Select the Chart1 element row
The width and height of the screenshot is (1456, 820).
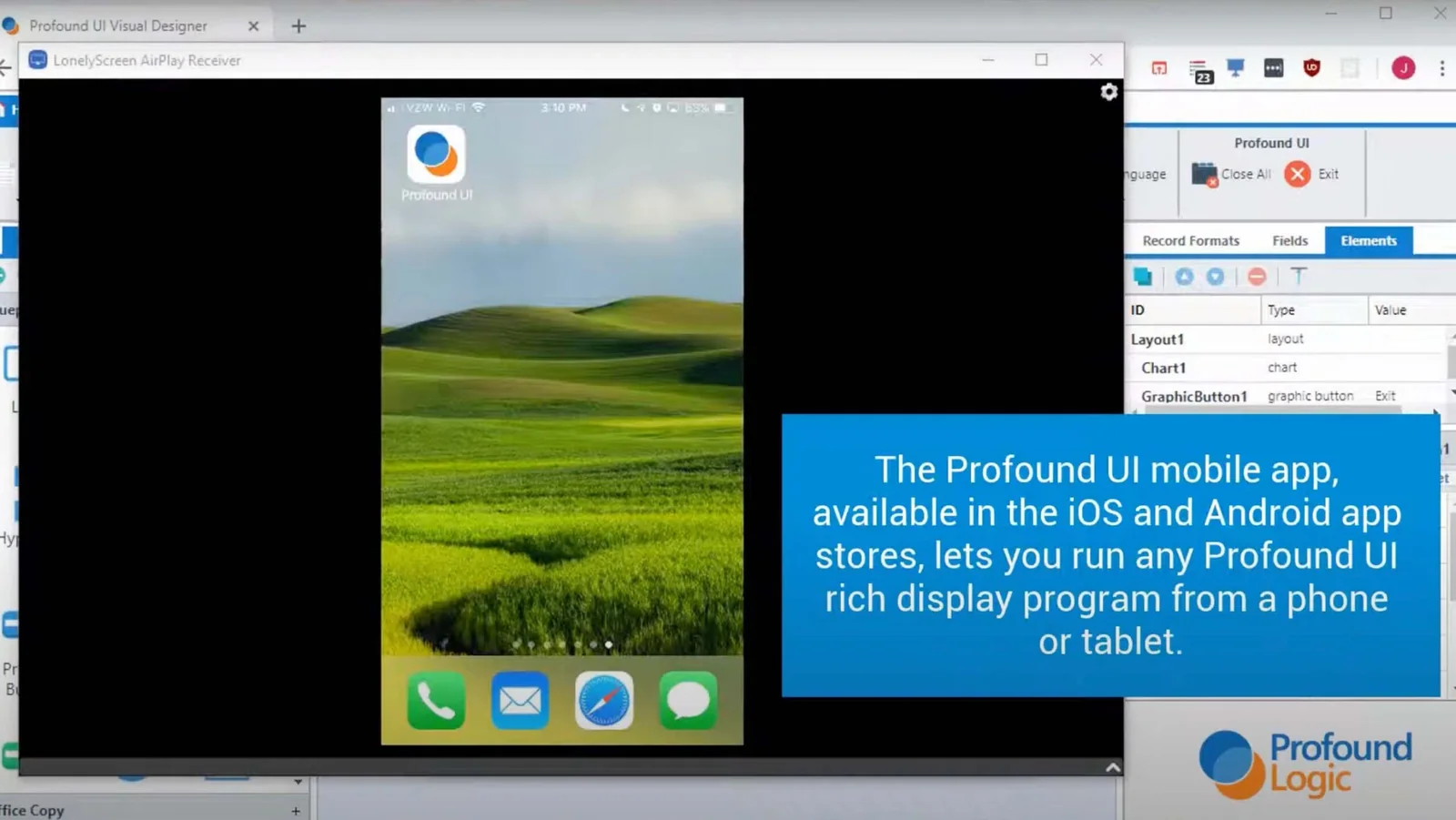point(1287,368)
